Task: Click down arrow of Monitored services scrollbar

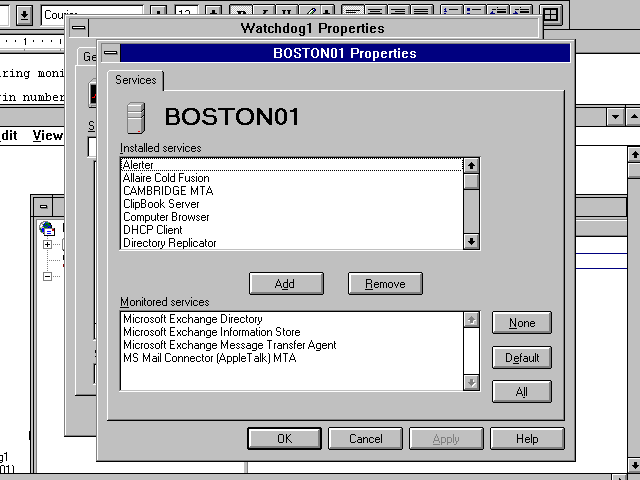Action: pos(471,382)
